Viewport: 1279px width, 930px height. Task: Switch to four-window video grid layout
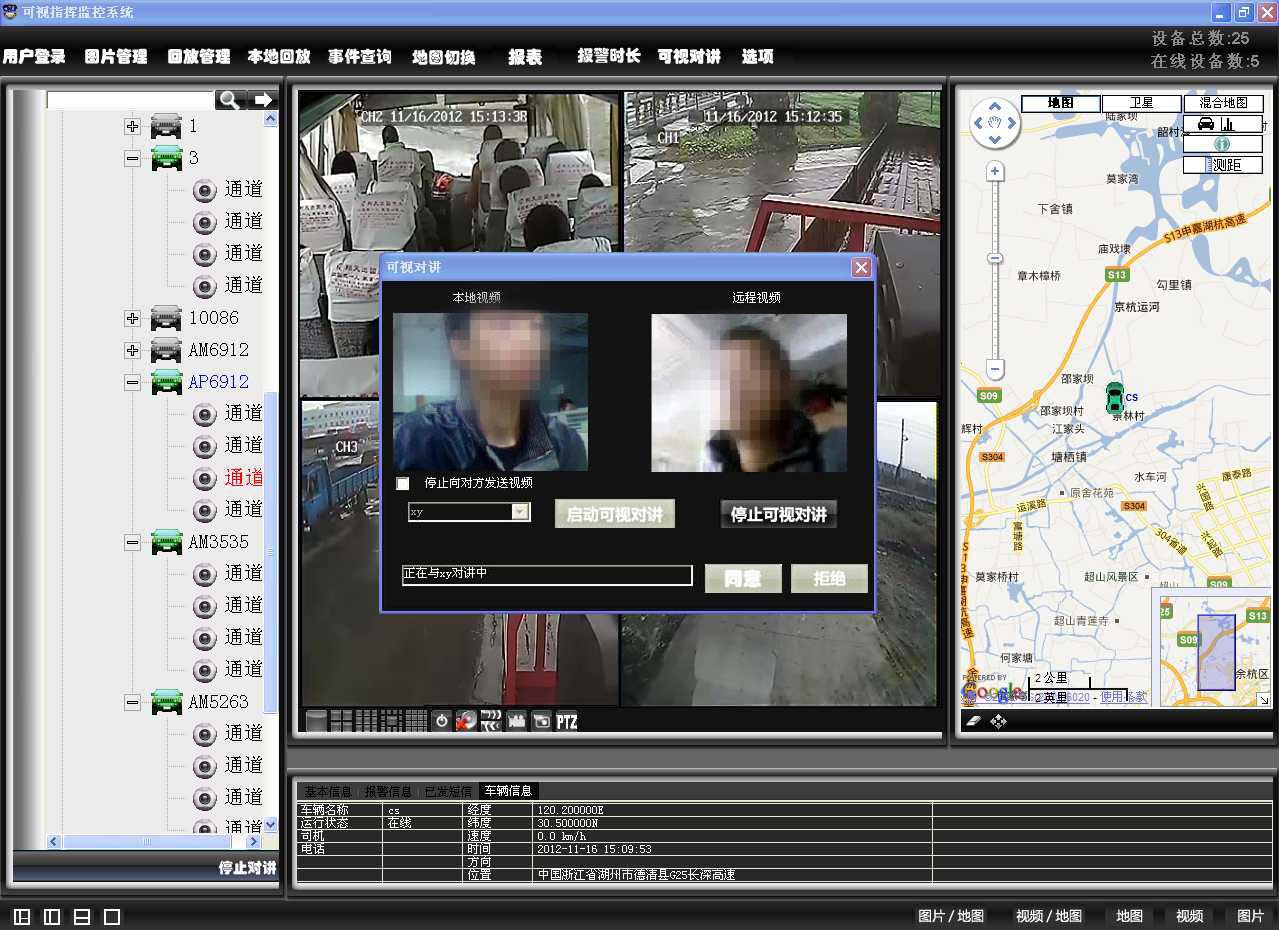[341, 721]
